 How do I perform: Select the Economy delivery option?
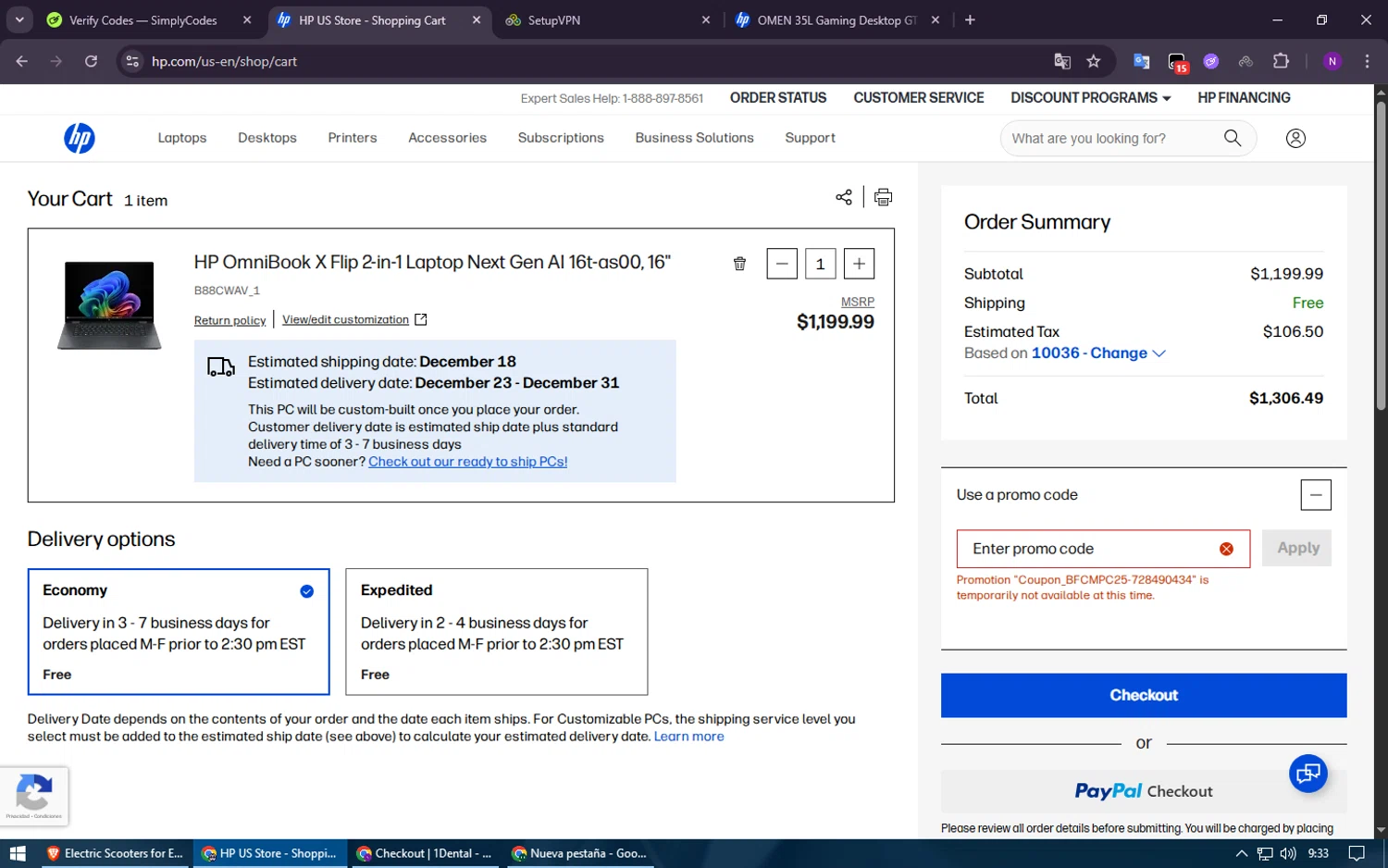(179, 632)
